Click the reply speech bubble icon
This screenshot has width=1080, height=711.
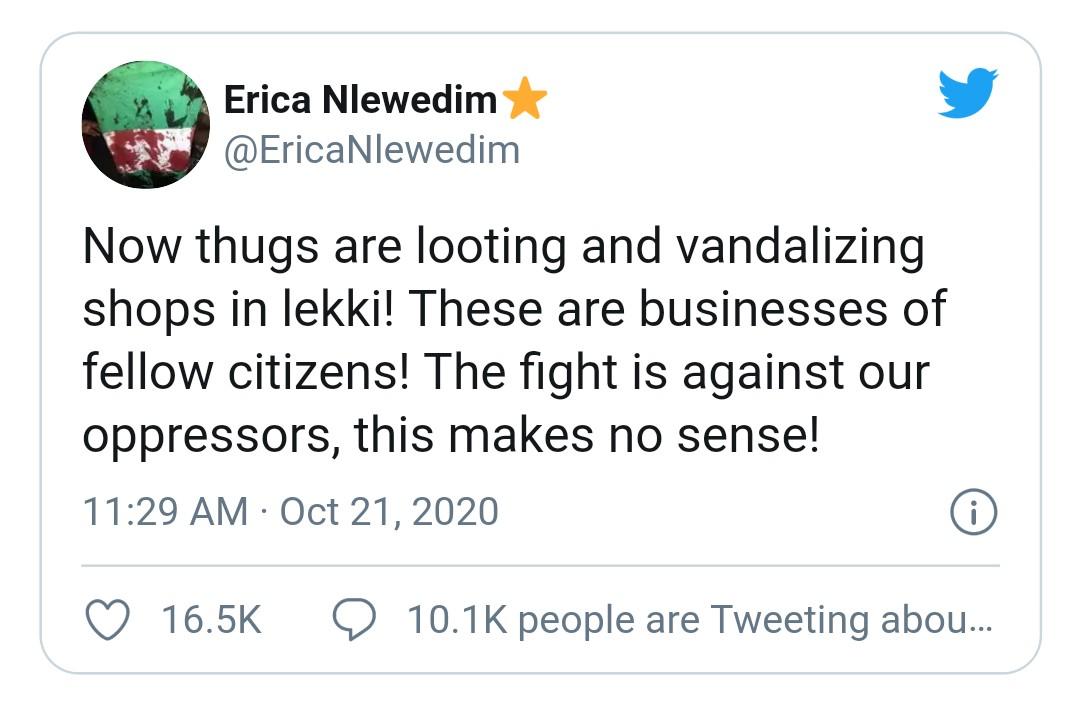pos(352,620)
